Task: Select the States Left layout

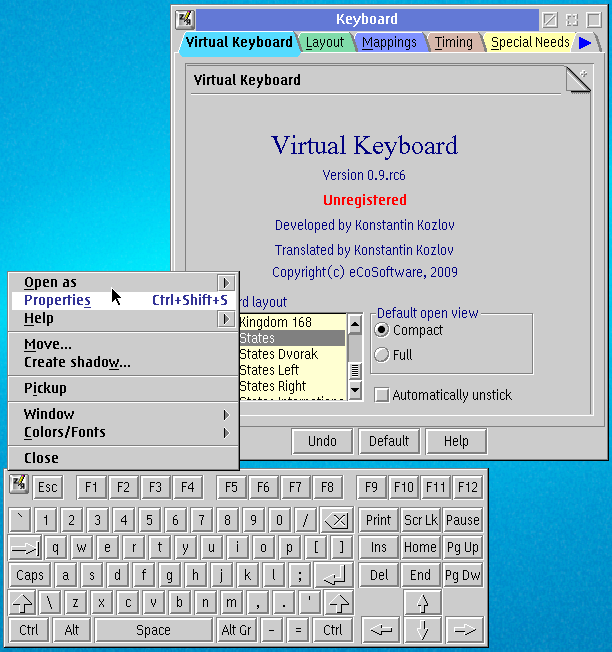Action: point(292,370)
